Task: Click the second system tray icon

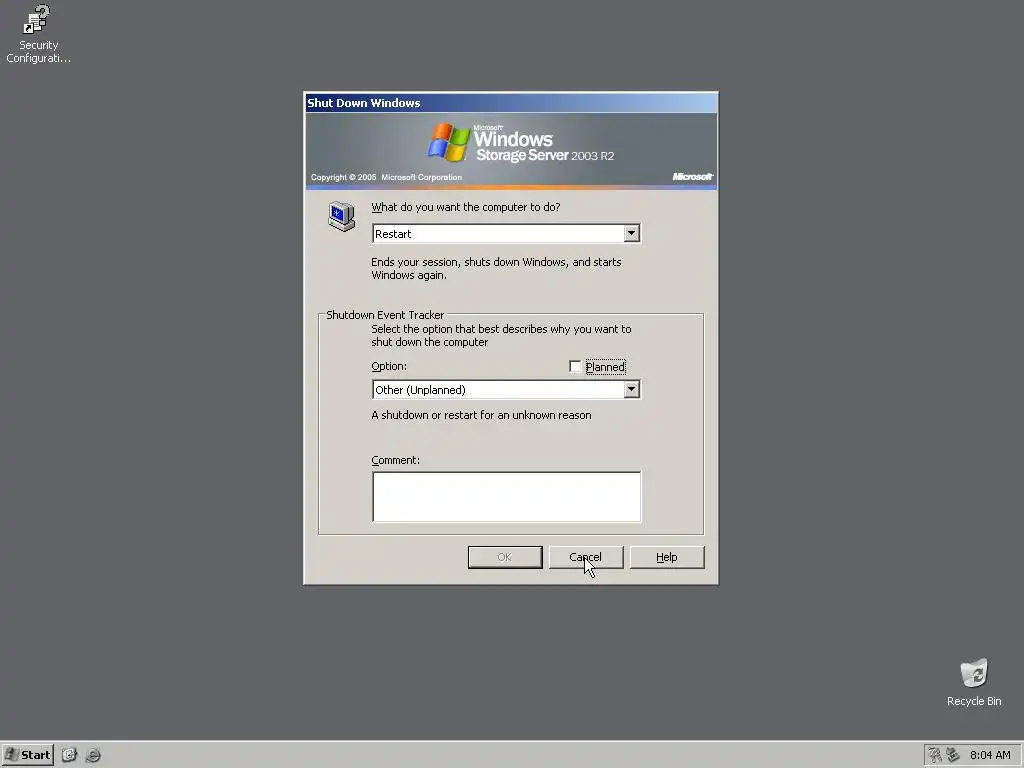Action: click(x=953, y=755)
